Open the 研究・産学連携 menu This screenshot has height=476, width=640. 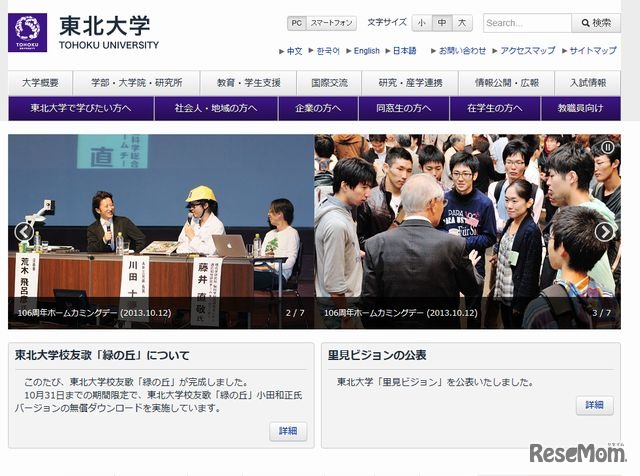[410, 83]
